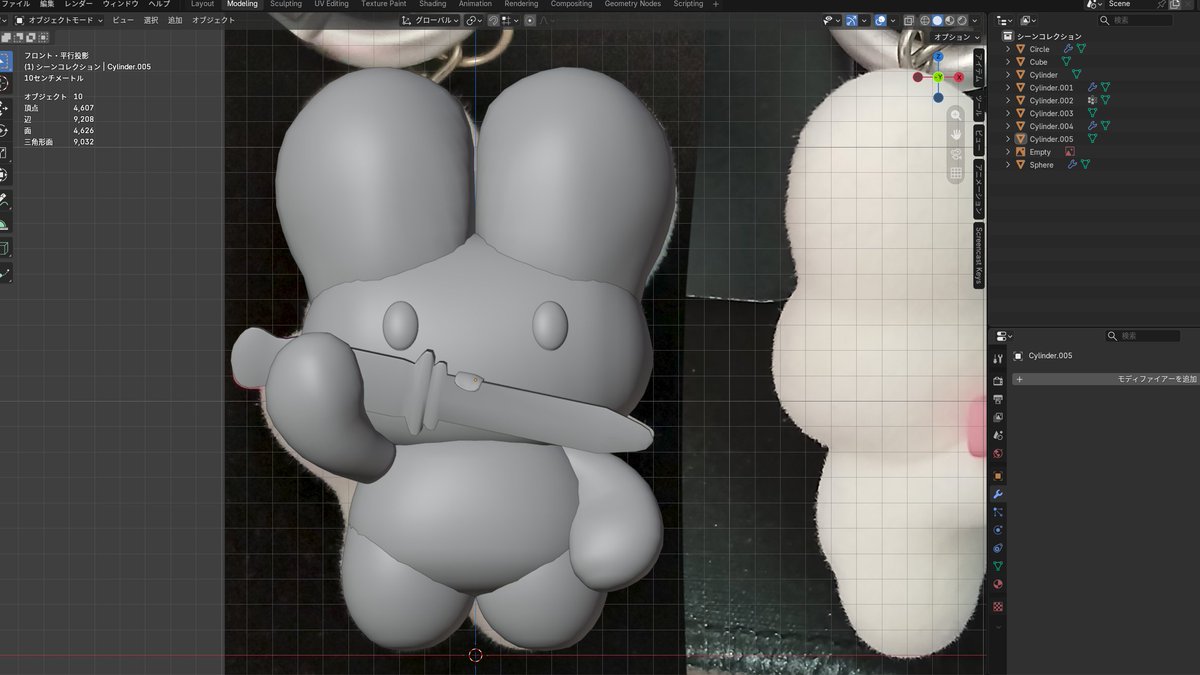This screenshot has width=1200, height=675.
Task: Open the Texture properties checker tab
Action: (997, 607)
